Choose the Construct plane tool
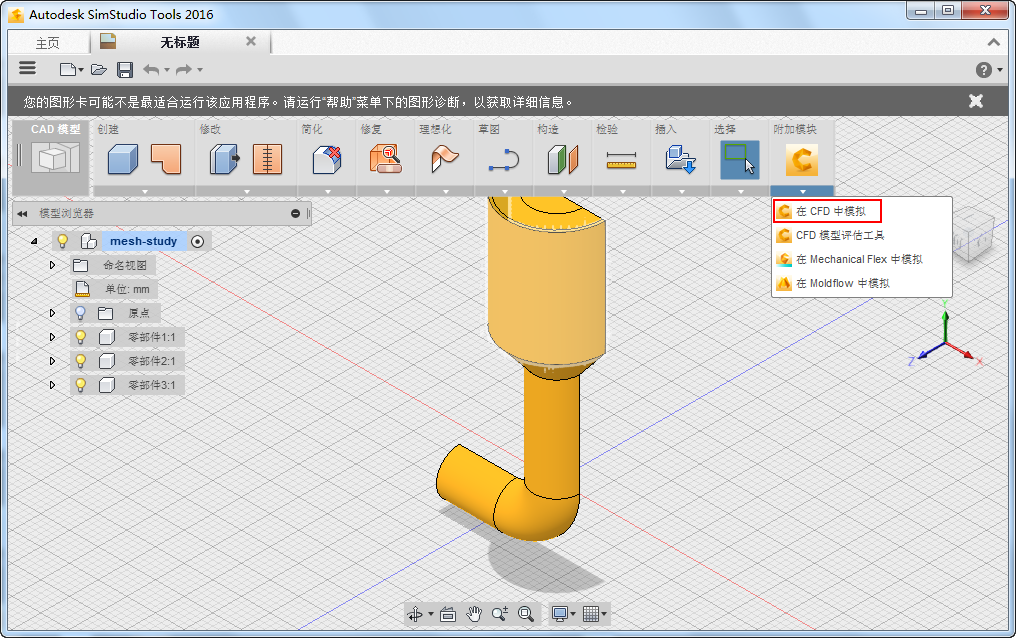The image size is (1016, 638). (x=562, y=159)
